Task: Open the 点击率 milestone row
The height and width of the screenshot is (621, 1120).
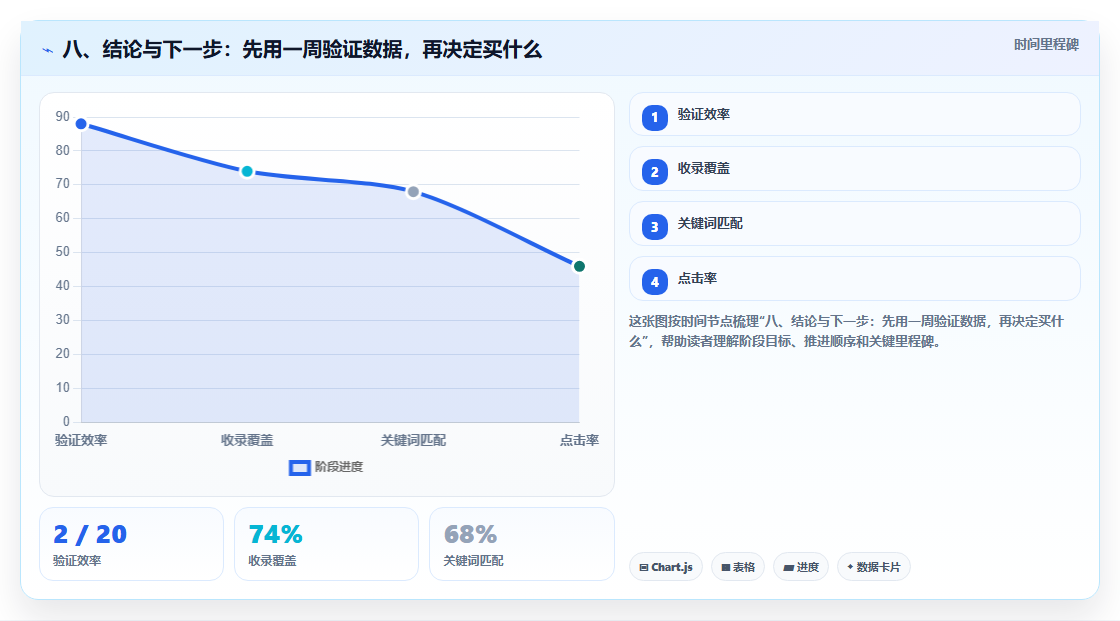Action: 854,279
